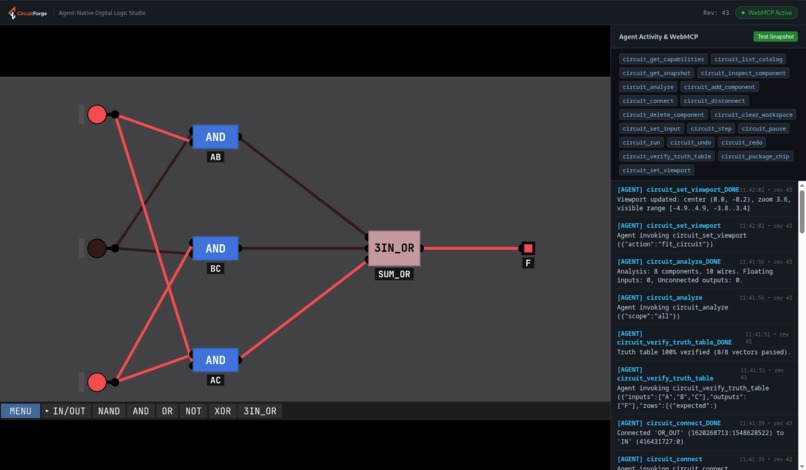Choose 3IN_OR from the component palette
The height and width of the screenshot is (470, 806).
(x=260, y=411)
